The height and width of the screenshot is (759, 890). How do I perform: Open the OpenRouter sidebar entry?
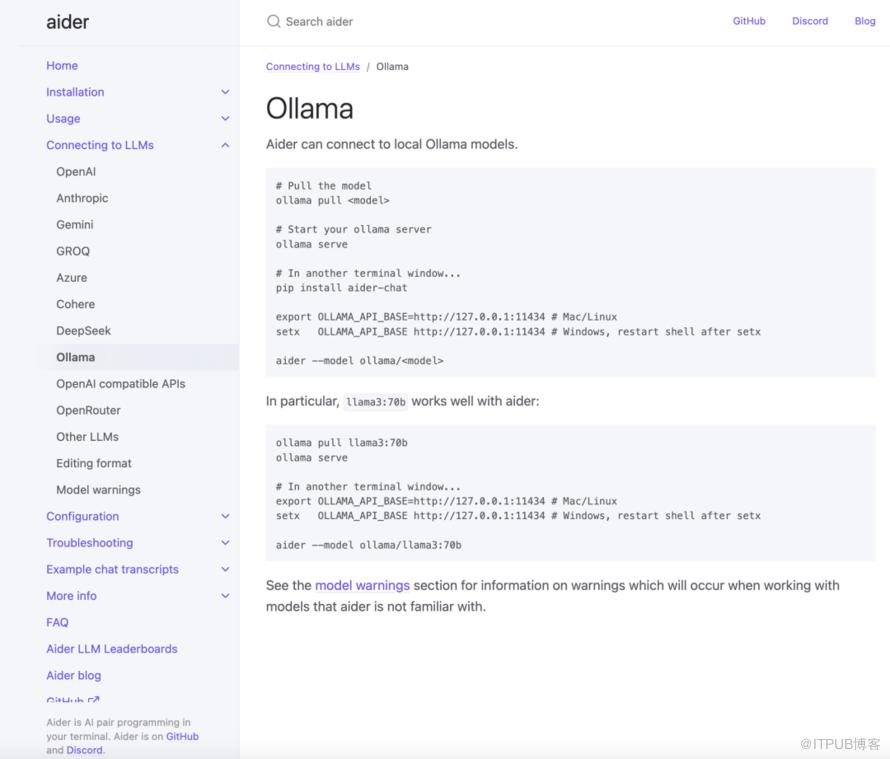88,410
